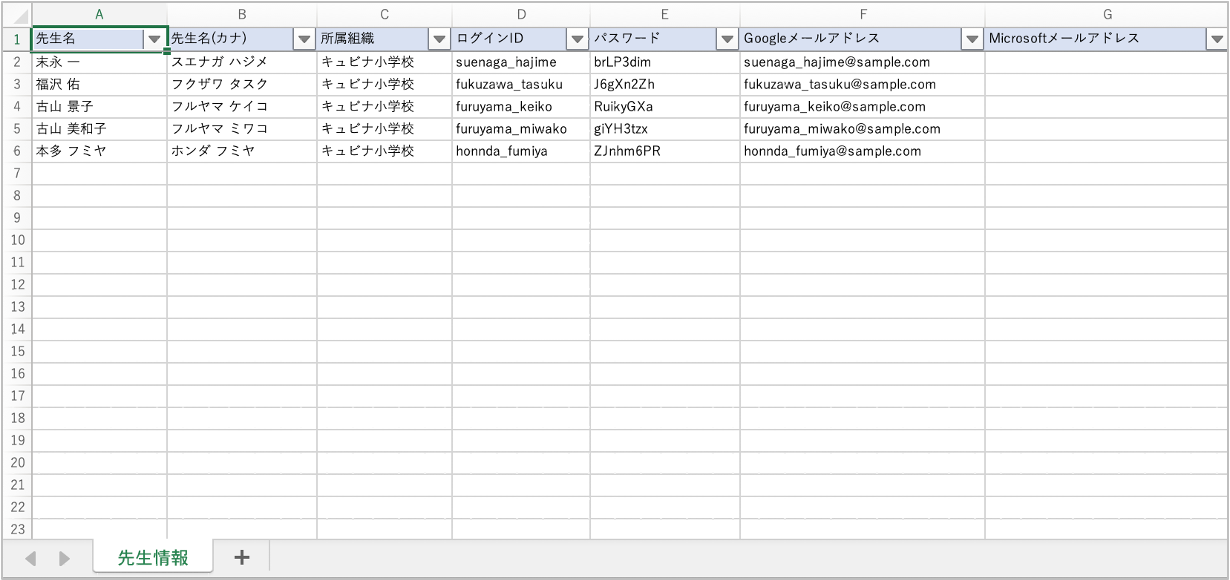Select column E header
This screenshot has width=1230, height=580.
point(665,14)
